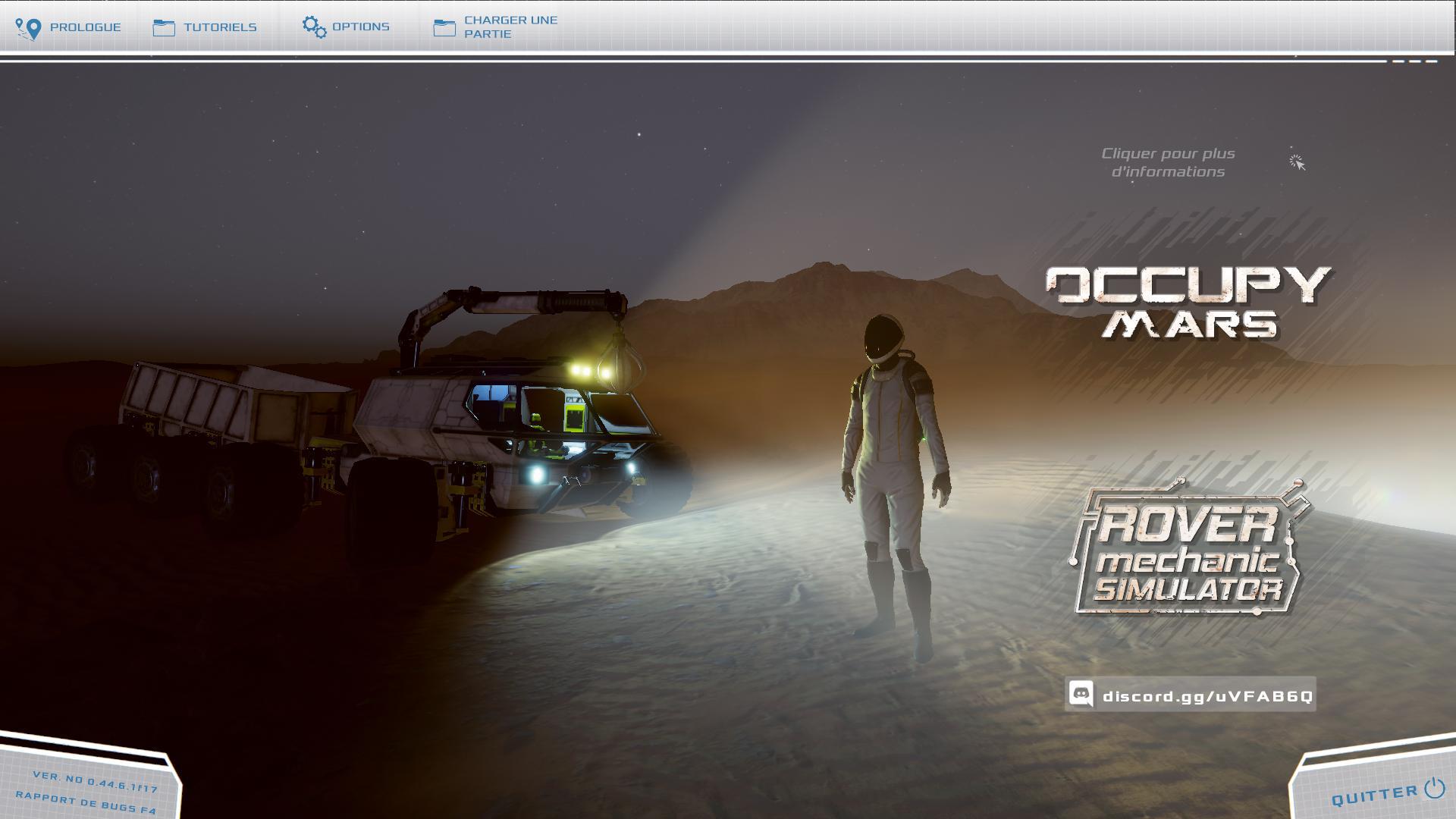The image size is (1456, 819).
Task: Click the 'Cliquer pour plus d'informations' text
Action: point(1168,162)
